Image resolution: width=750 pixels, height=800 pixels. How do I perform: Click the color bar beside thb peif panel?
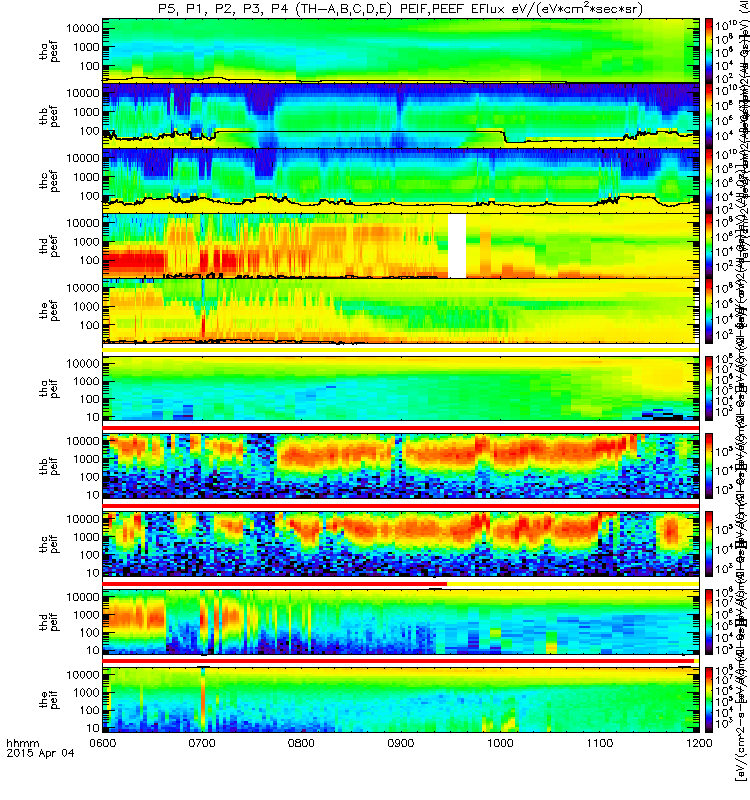click(x=709, y=466)
